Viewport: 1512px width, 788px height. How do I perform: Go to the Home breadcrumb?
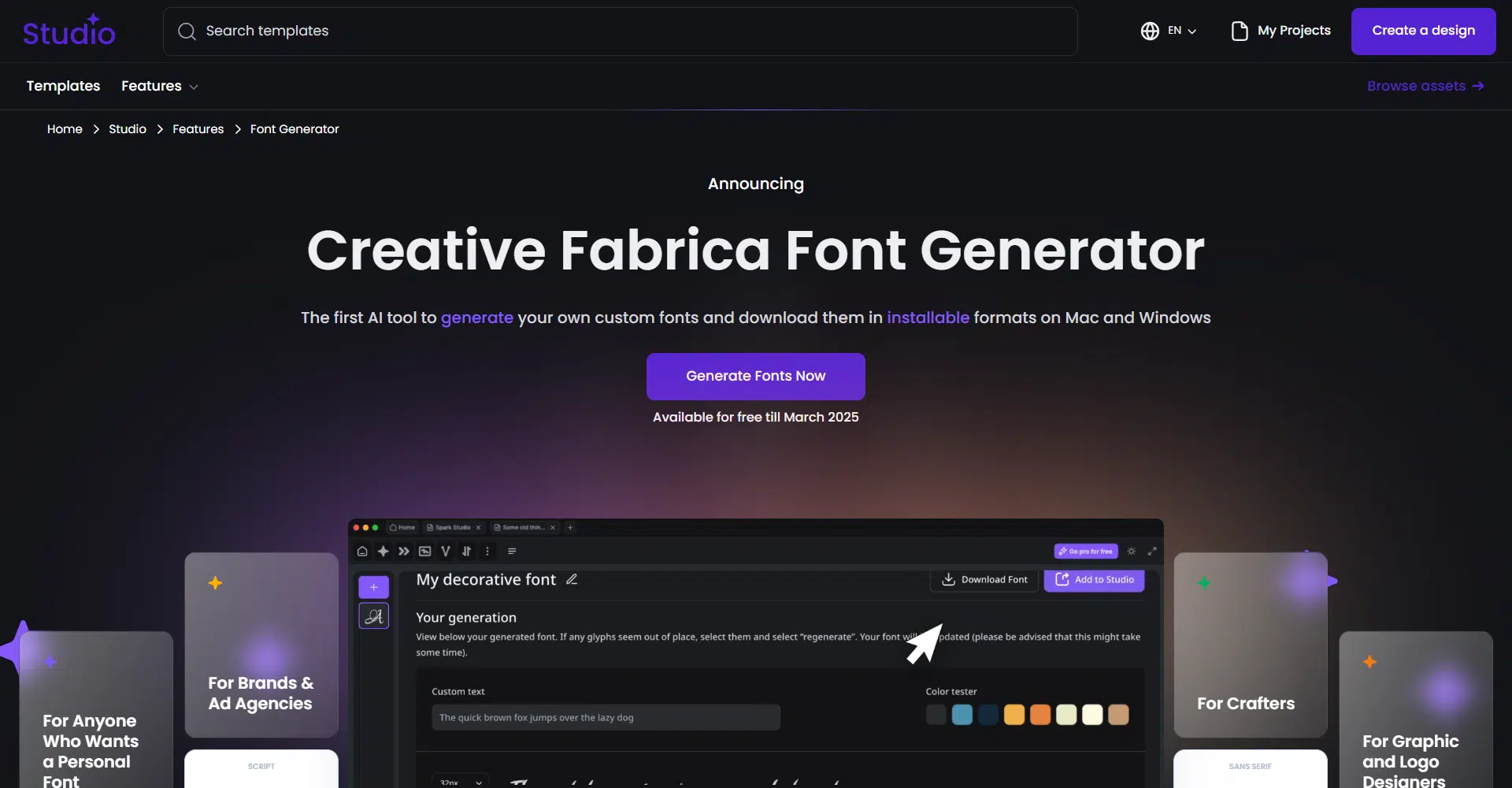tap(65, 129)
